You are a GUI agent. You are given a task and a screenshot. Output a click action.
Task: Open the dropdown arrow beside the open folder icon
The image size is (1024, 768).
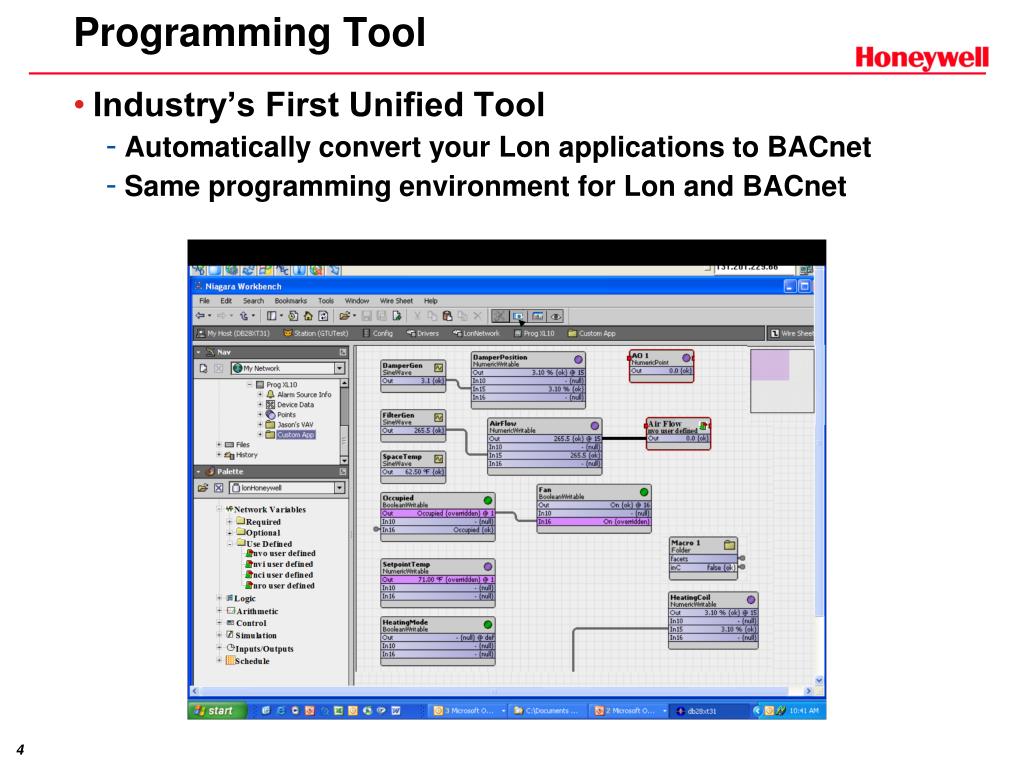pos(354,316)
